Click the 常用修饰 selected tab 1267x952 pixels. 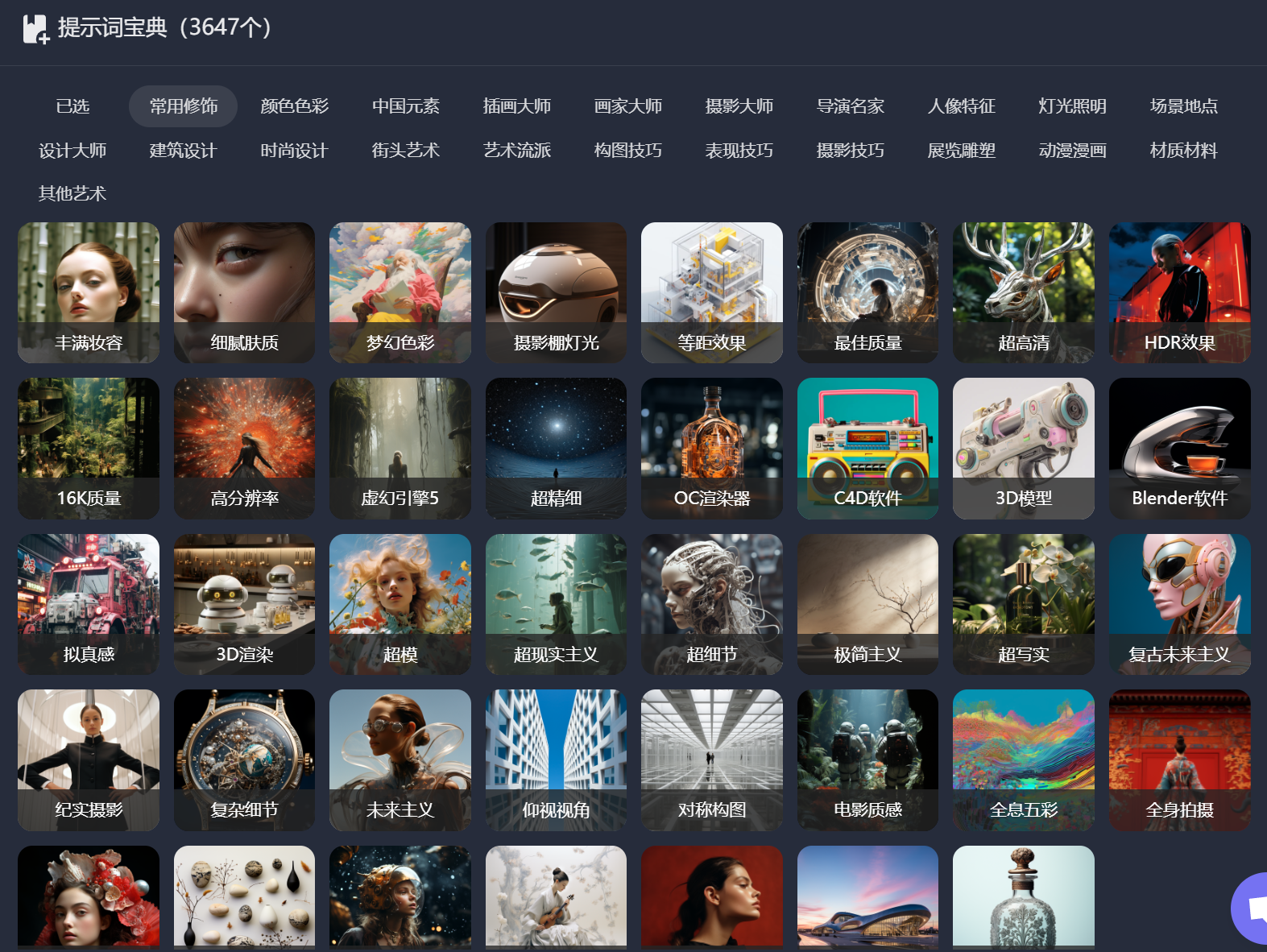[183, 106]
